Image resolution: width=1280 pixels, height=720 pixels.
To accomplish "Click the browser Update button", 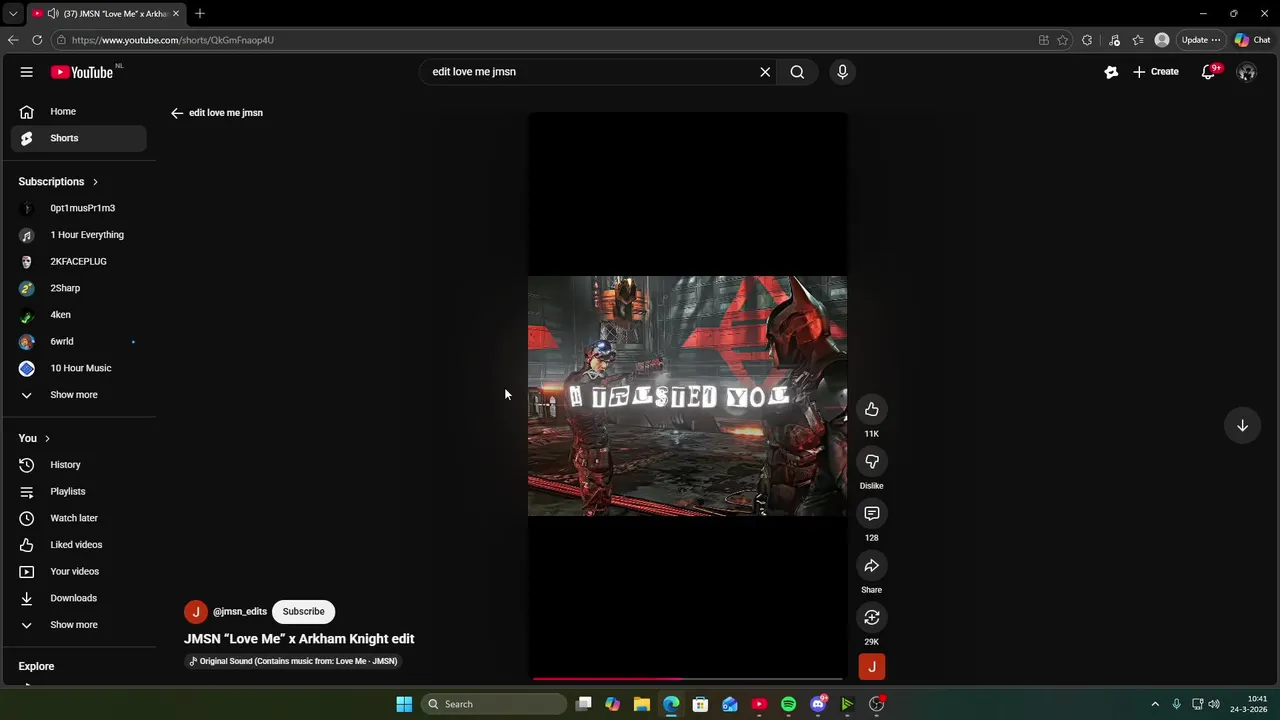I will pyautogui.click(x=1200, y=40).
